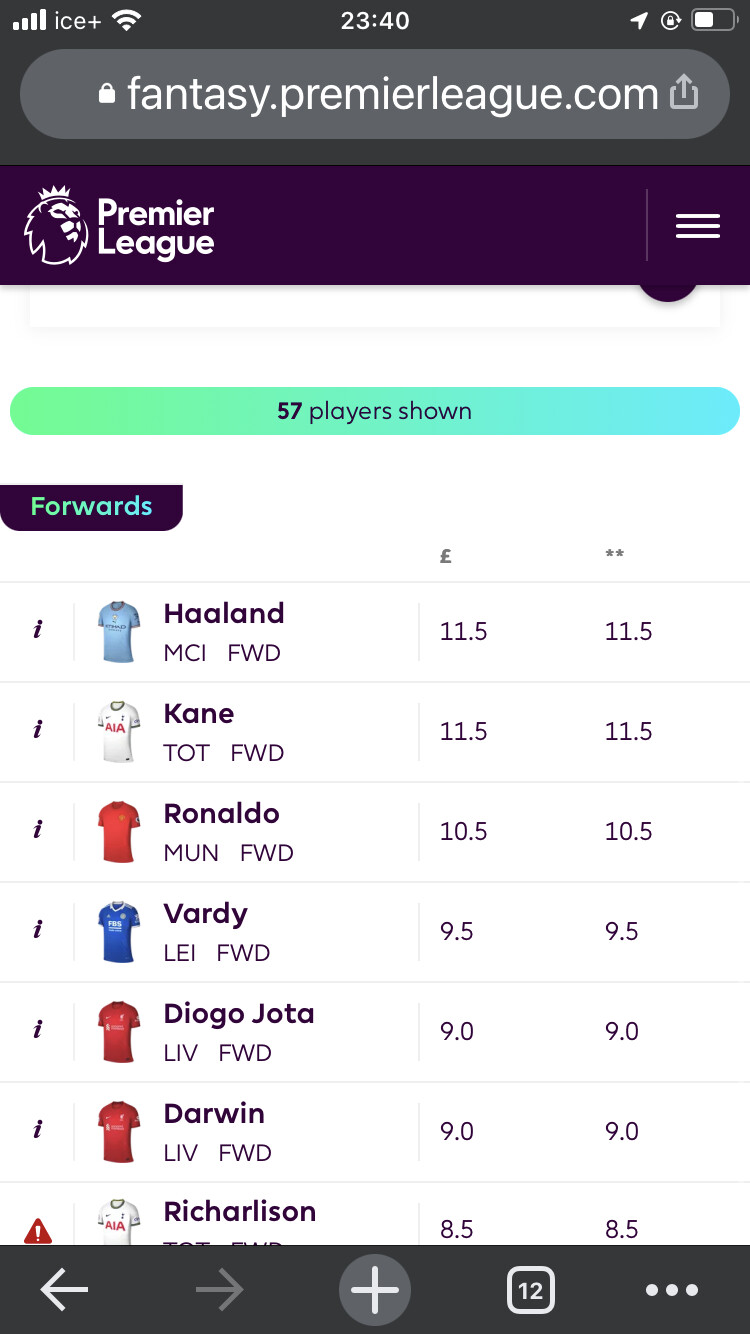750x1334 pixels.
Task: Sort by the £ price column
Action: [446, 556]
